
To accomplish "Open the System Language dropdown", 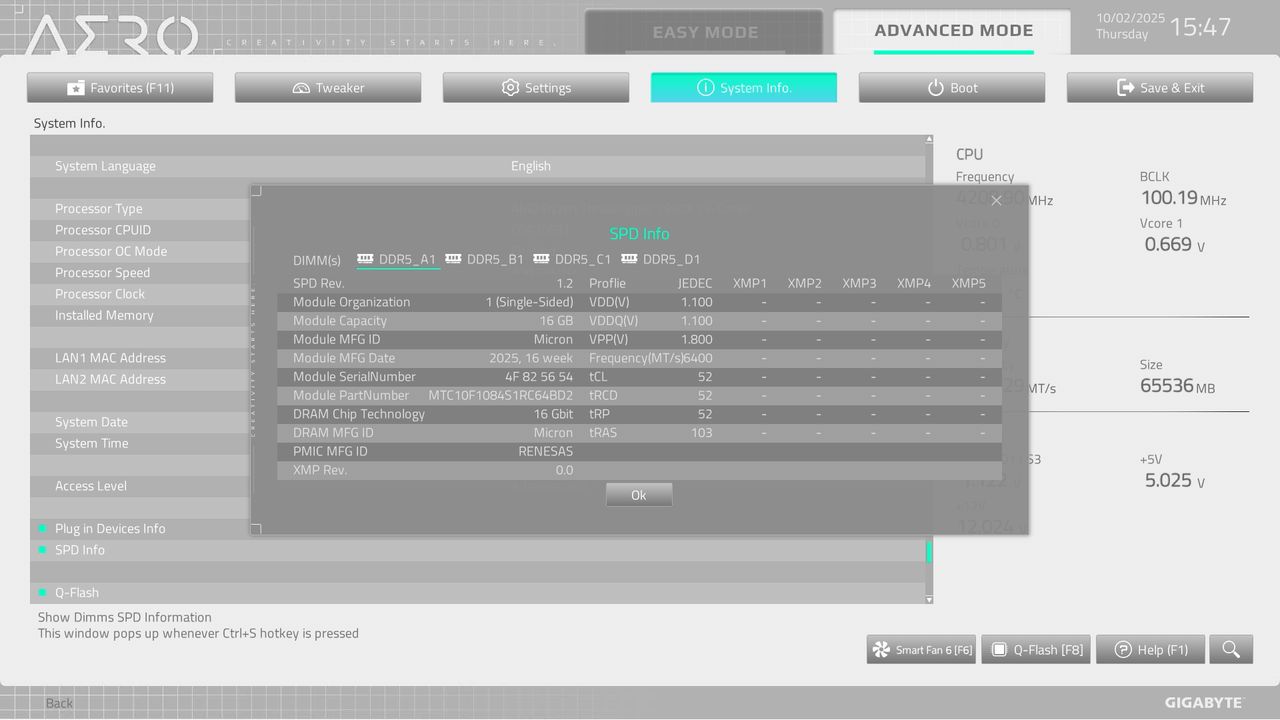I will point(531,165).
